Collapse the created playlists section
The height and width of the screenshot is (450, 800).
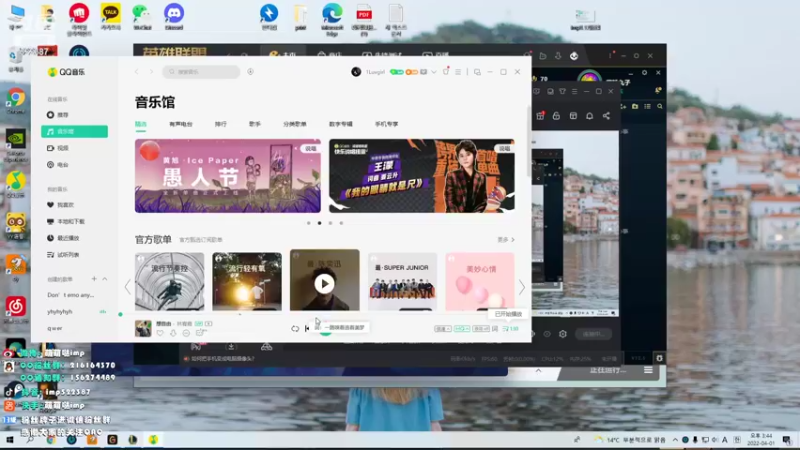click(105, 279)
